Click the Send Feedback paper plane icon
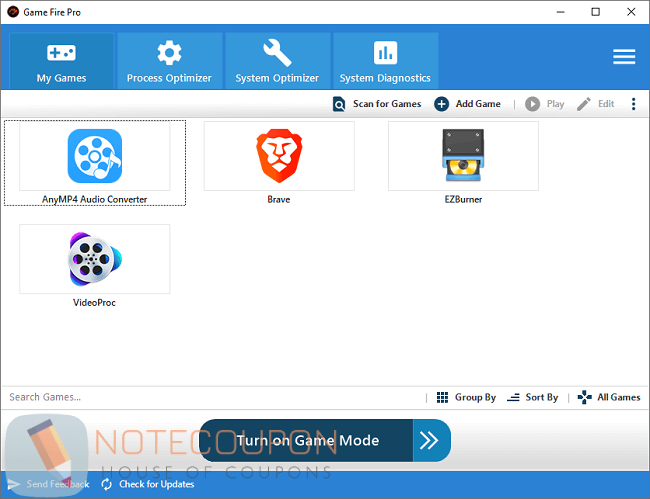The width and height of the screenshot is (650, 499). [x=14, y=484]
